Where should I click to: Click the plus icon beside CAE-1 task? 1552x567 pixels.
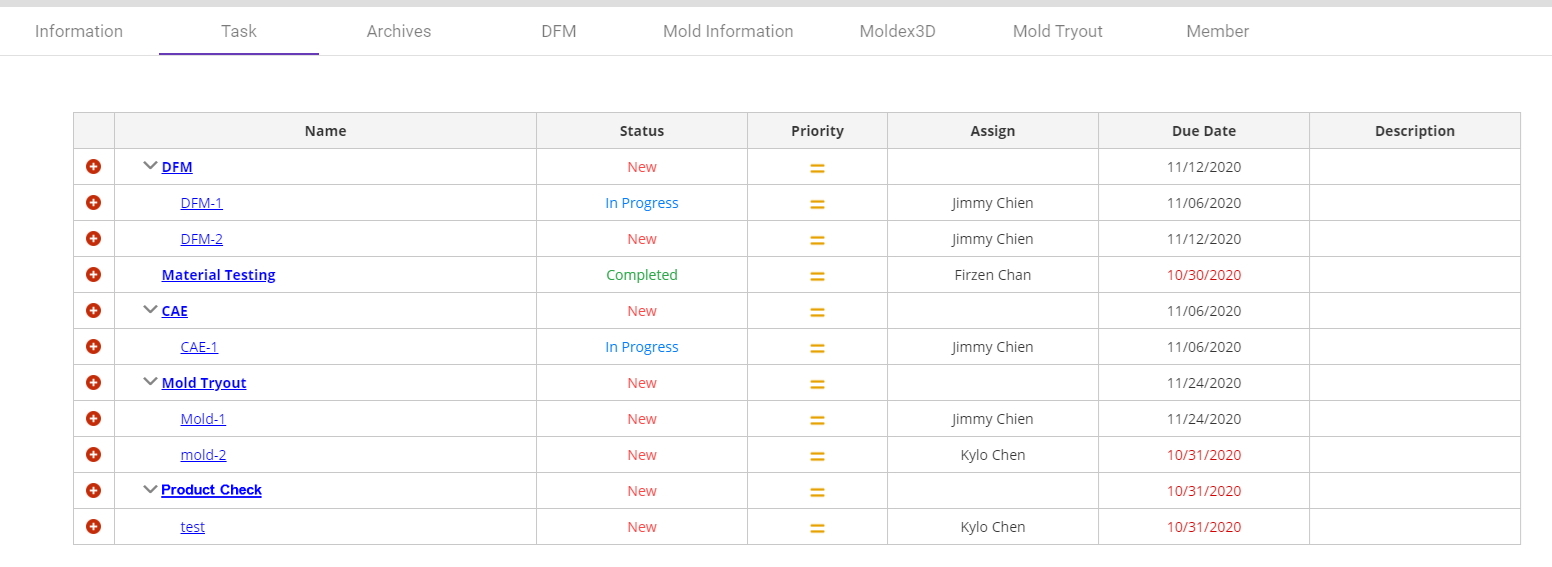click(94, 347)
